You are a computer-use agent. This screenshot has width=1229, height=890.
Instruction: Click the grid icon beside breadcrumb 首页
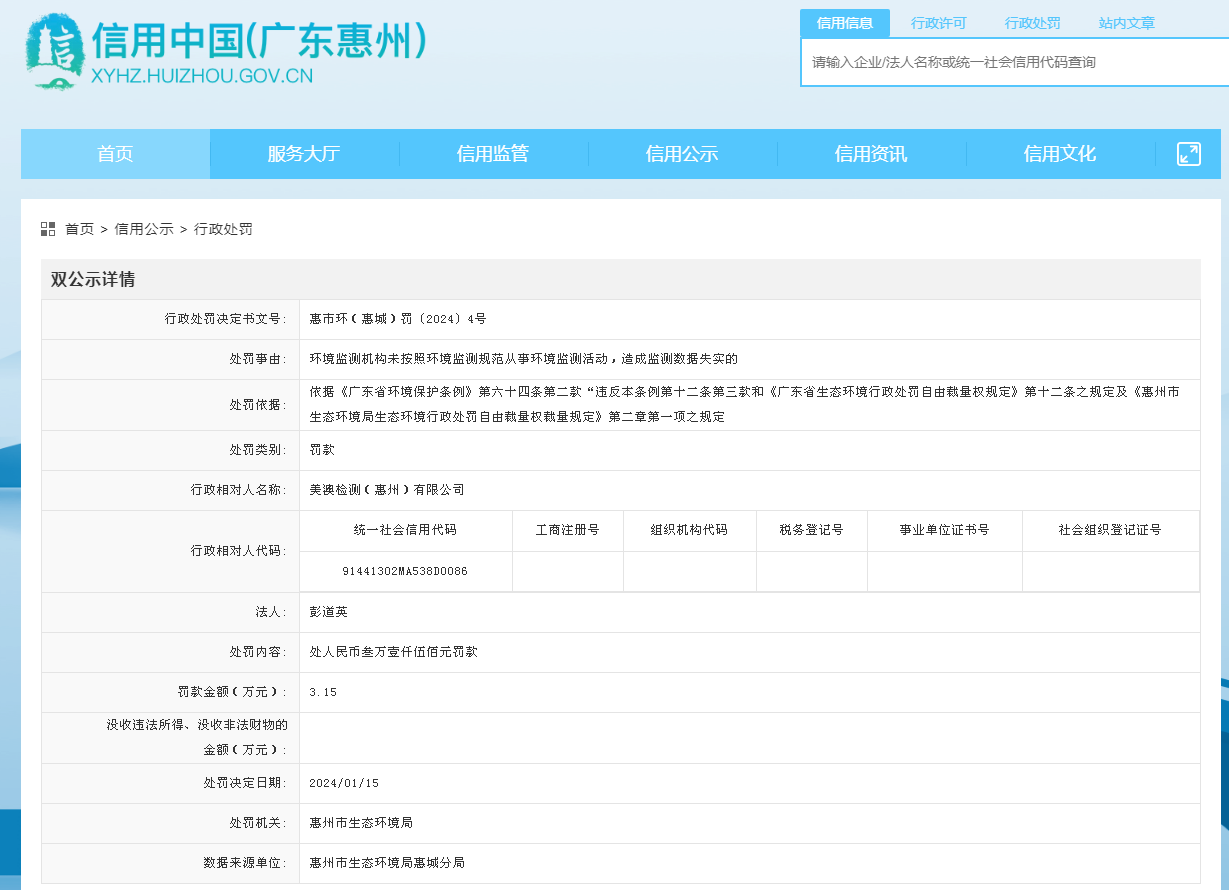click(48, 229)
